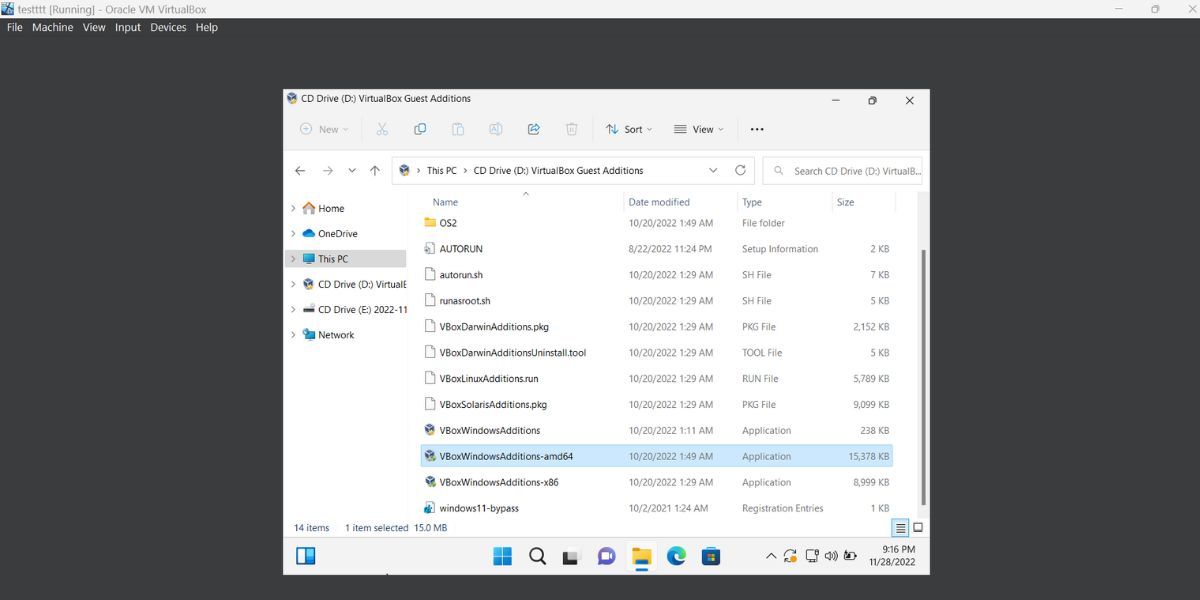1200x600 pixels.
Task: Expand the Home tree node
Action: pos(293,208)
